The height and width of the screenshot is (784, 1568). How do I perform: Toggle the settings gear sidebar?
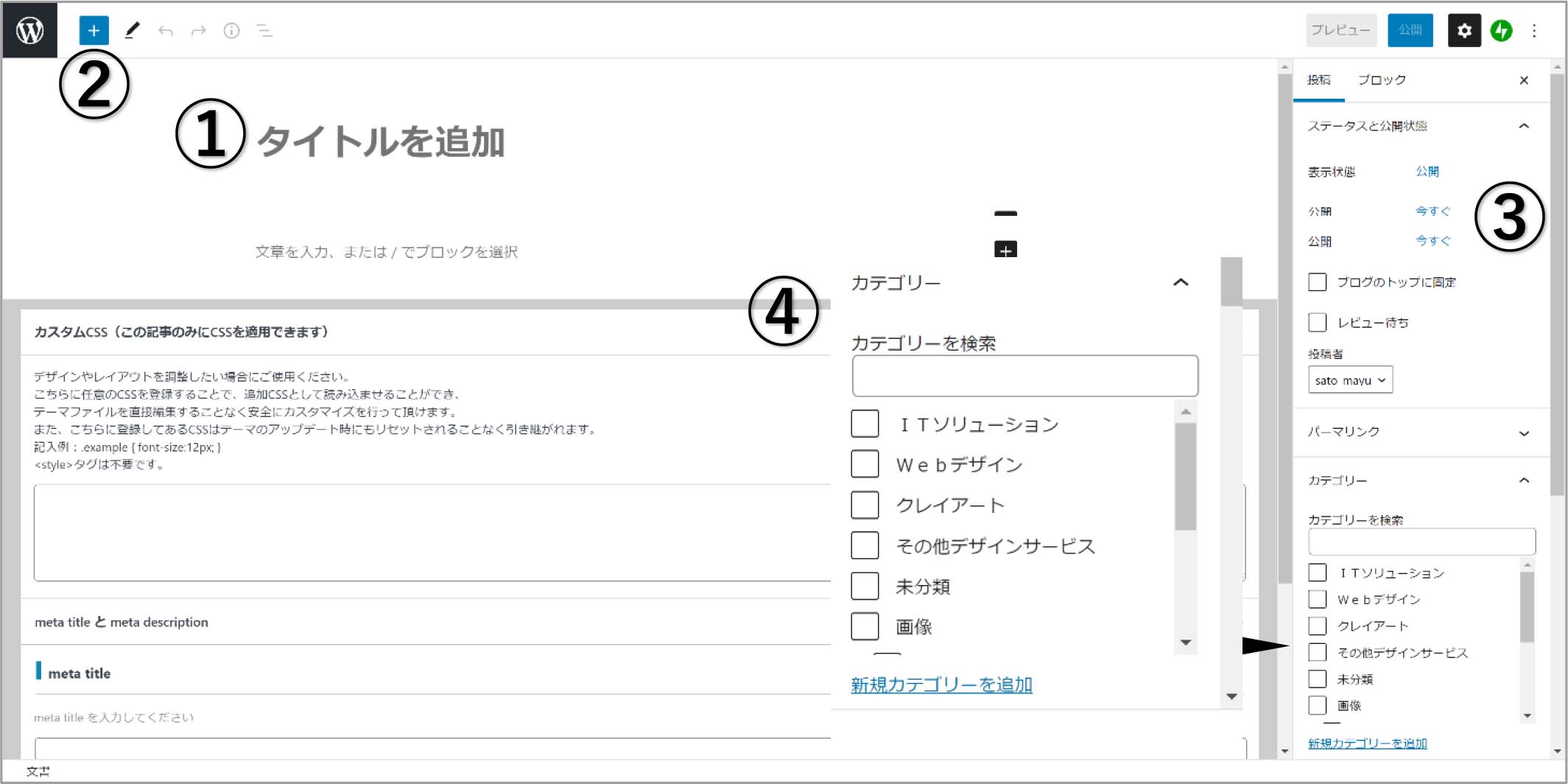click(x=1463, y=30)
